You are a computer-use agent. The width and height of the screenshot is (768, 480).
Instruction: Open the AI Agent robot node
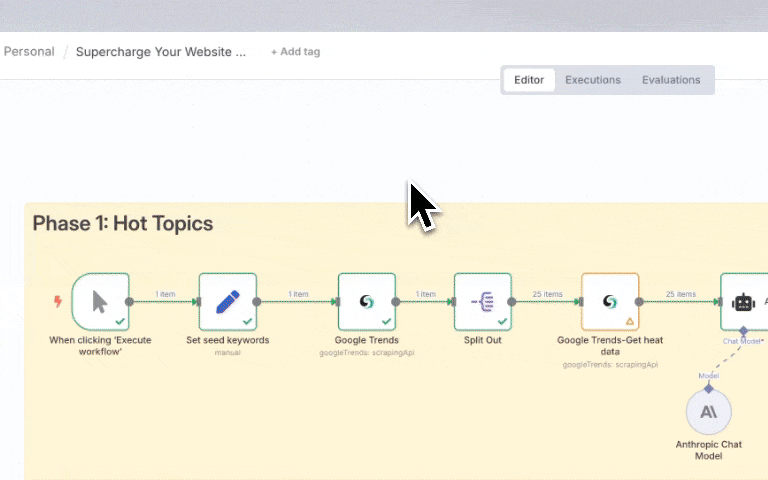(744, 302)
